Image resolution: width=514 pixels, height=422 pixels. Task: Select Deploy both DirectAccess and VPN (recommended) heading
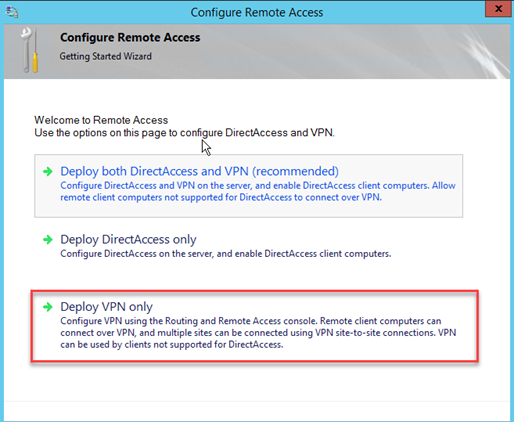199,171
